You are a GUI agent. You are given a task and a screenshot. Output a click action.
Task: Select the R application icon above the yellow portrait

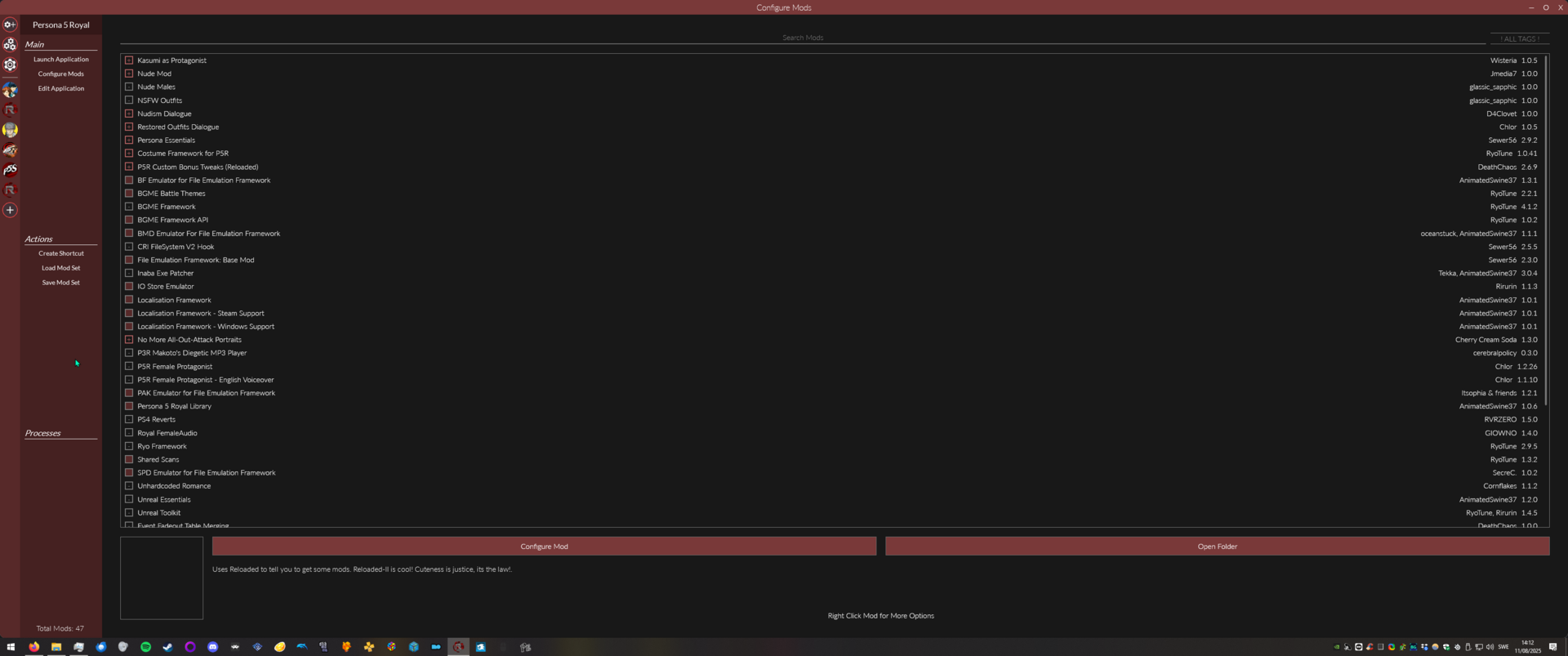point(10,109)
